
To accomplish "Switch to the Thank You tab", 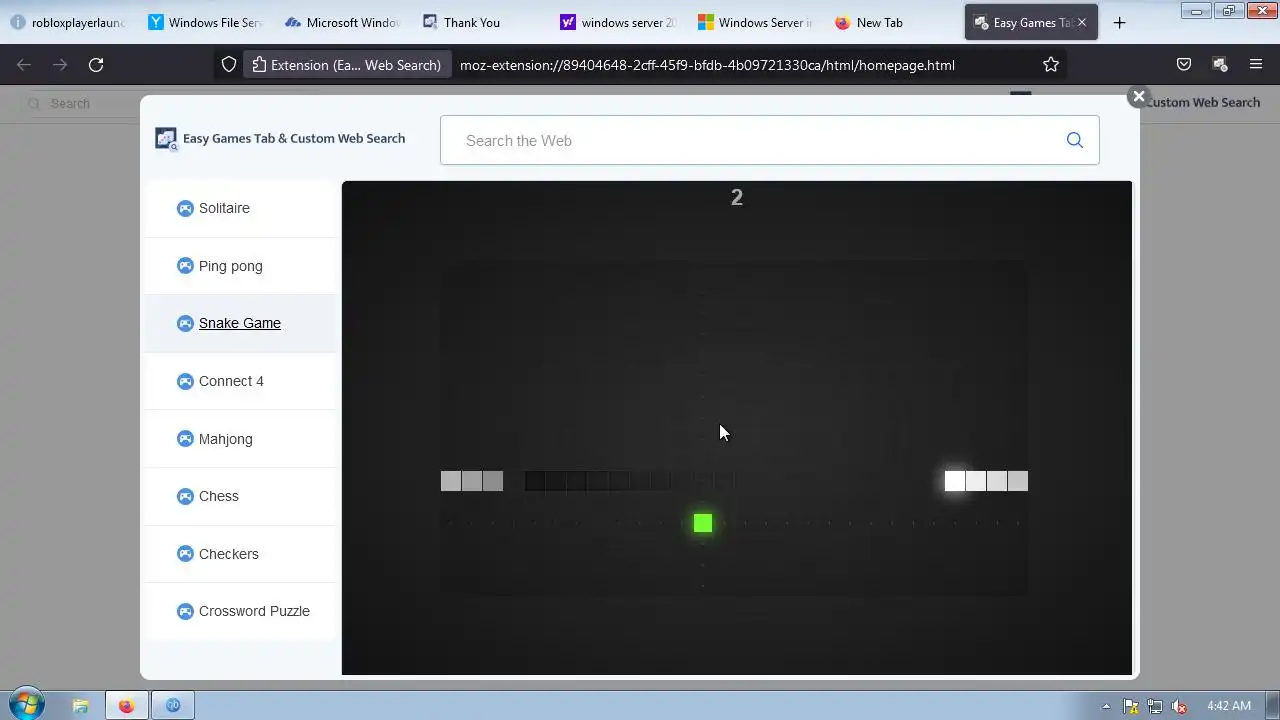I will click(x=479, y=22).
